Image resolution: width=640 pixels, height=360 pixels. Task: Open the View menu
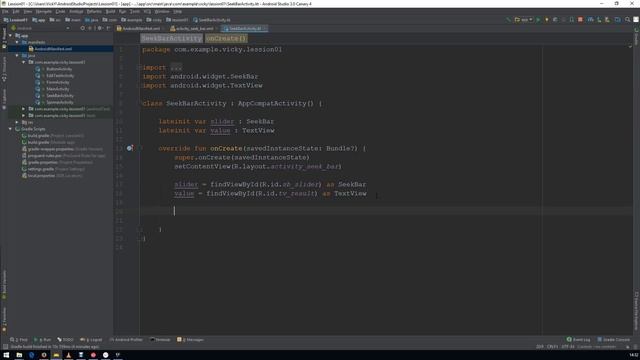coord(27,11)
